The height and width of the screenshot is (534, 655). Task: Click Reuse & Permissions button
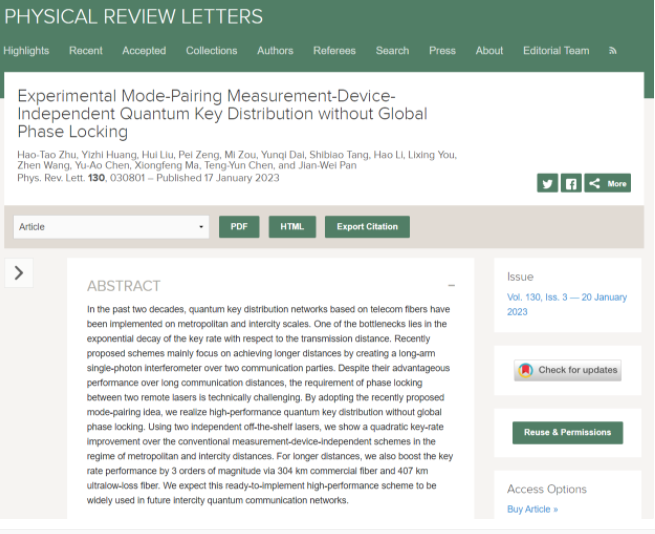(567, 433)
